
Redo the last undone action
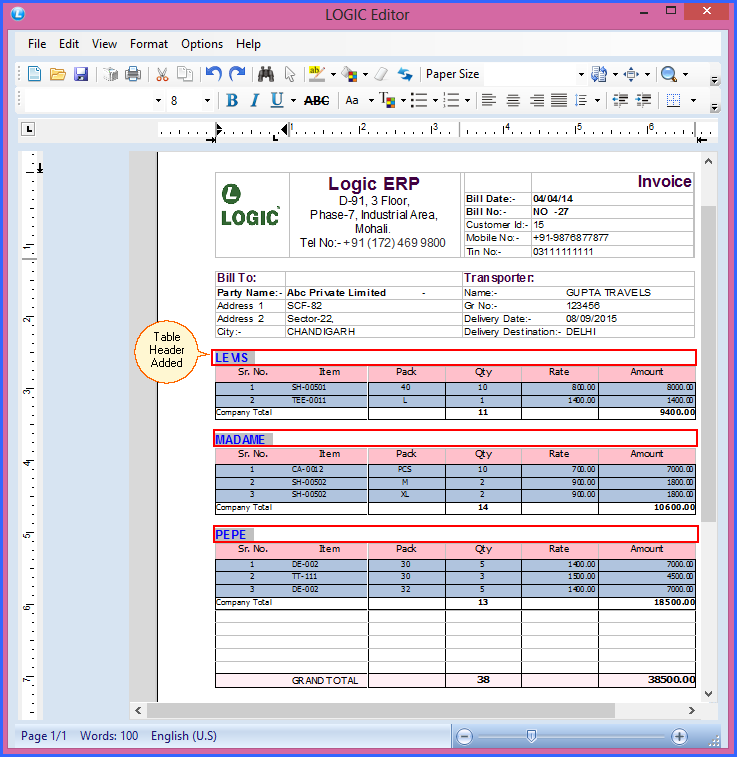coord(236,74)
